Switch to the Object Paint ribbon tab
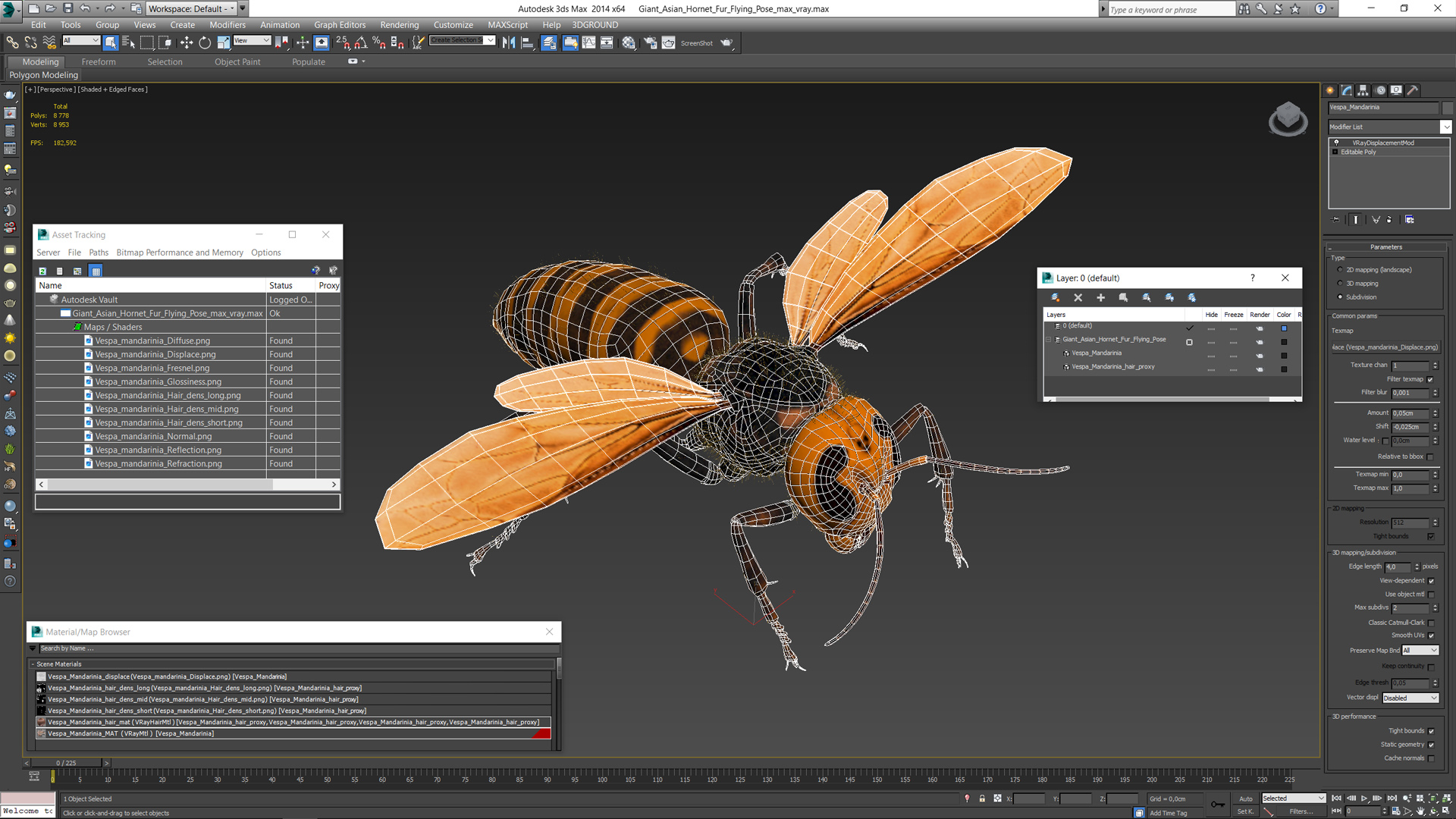 237,62
